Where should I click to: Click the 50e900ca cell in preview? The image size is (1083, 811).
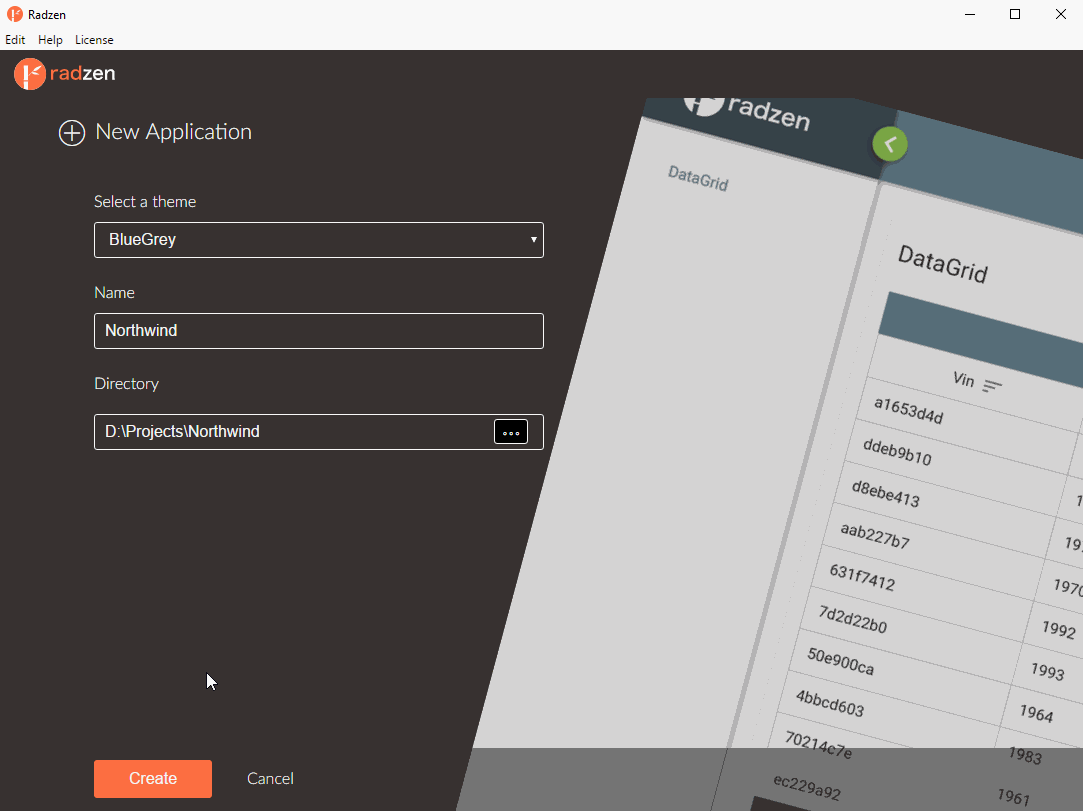pos(841,662)
